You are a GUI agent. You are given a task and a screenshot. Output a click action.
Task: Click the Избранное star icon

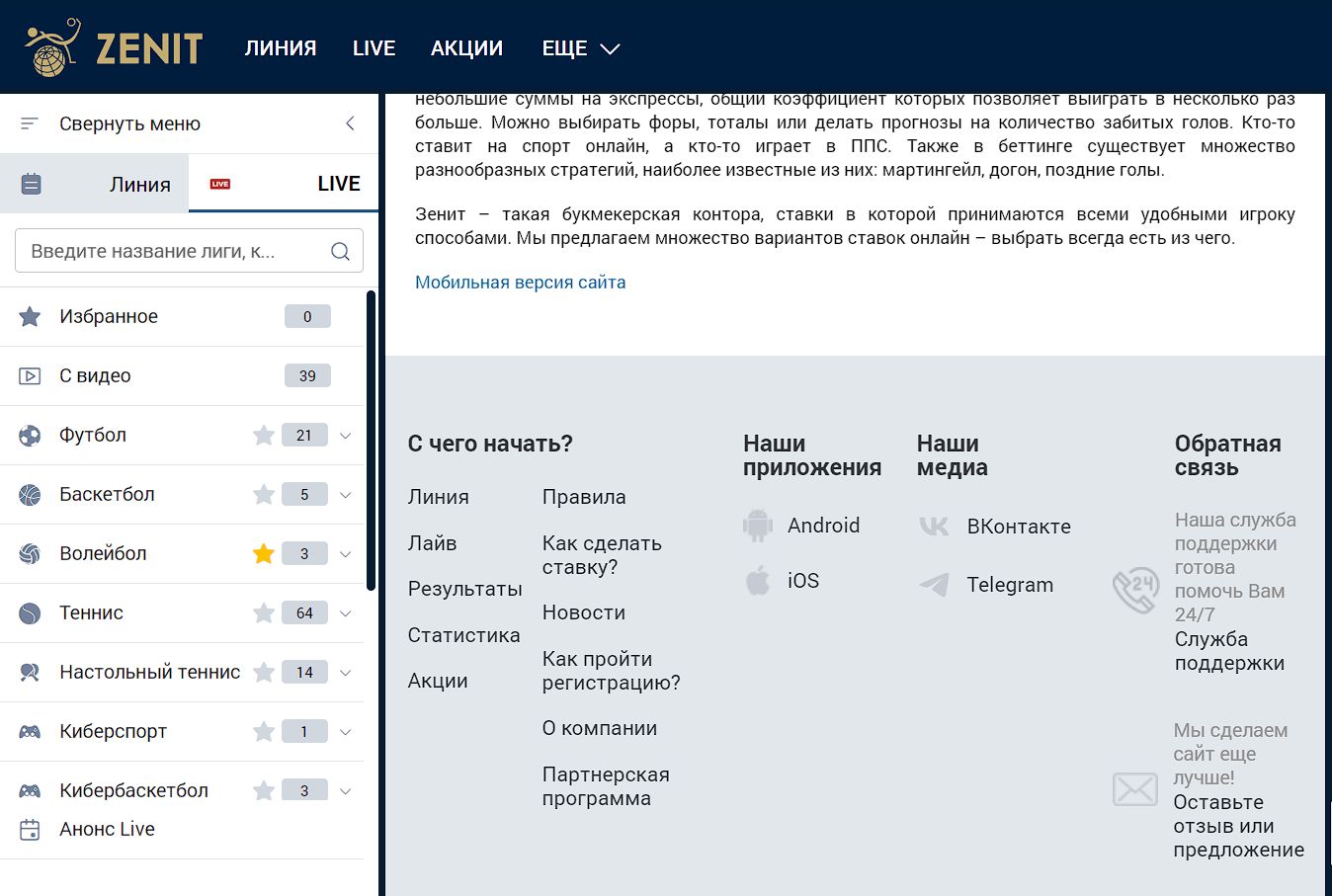[30, 316]
